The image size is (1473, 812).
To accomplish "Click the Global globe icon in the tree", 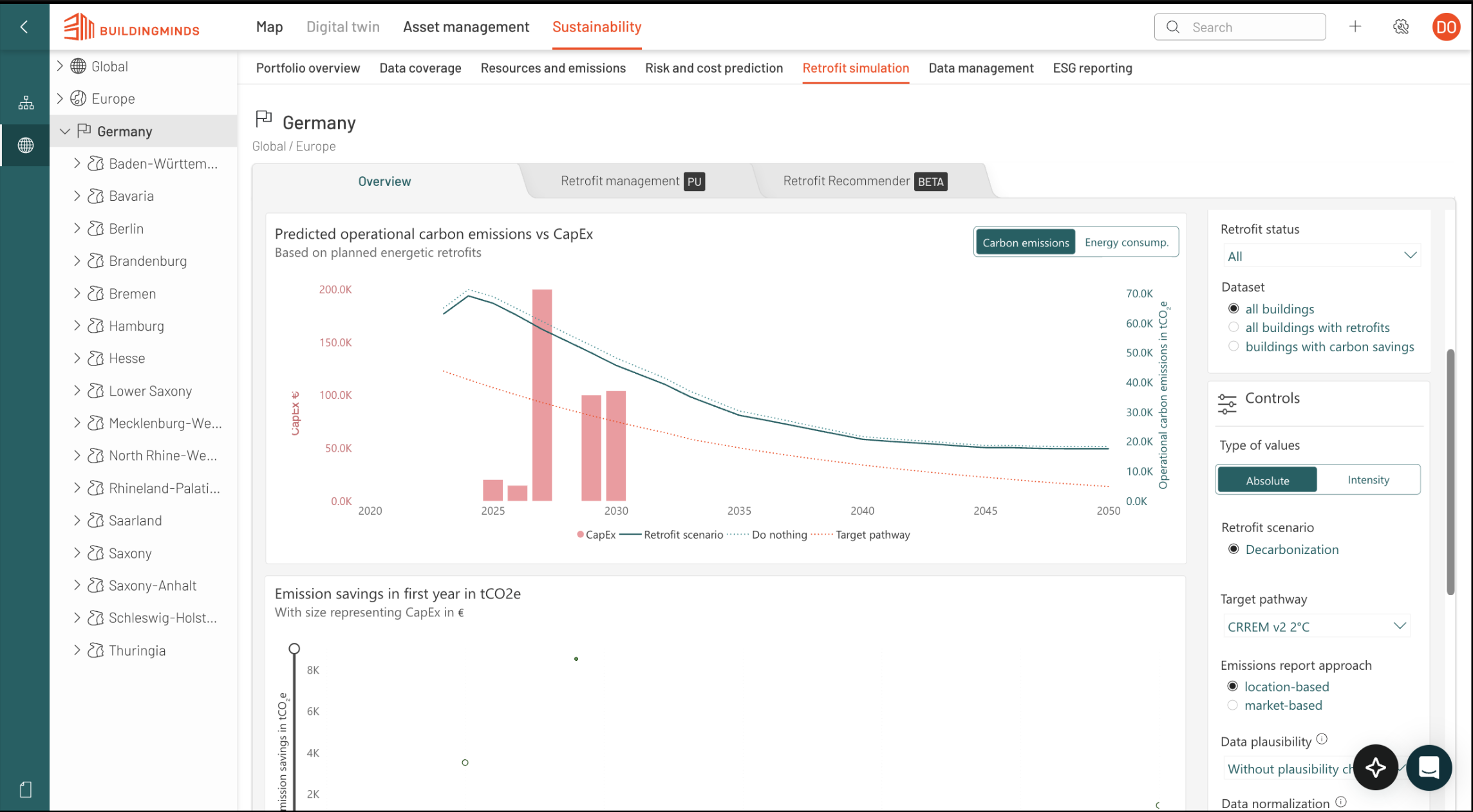I will [78, 66].
